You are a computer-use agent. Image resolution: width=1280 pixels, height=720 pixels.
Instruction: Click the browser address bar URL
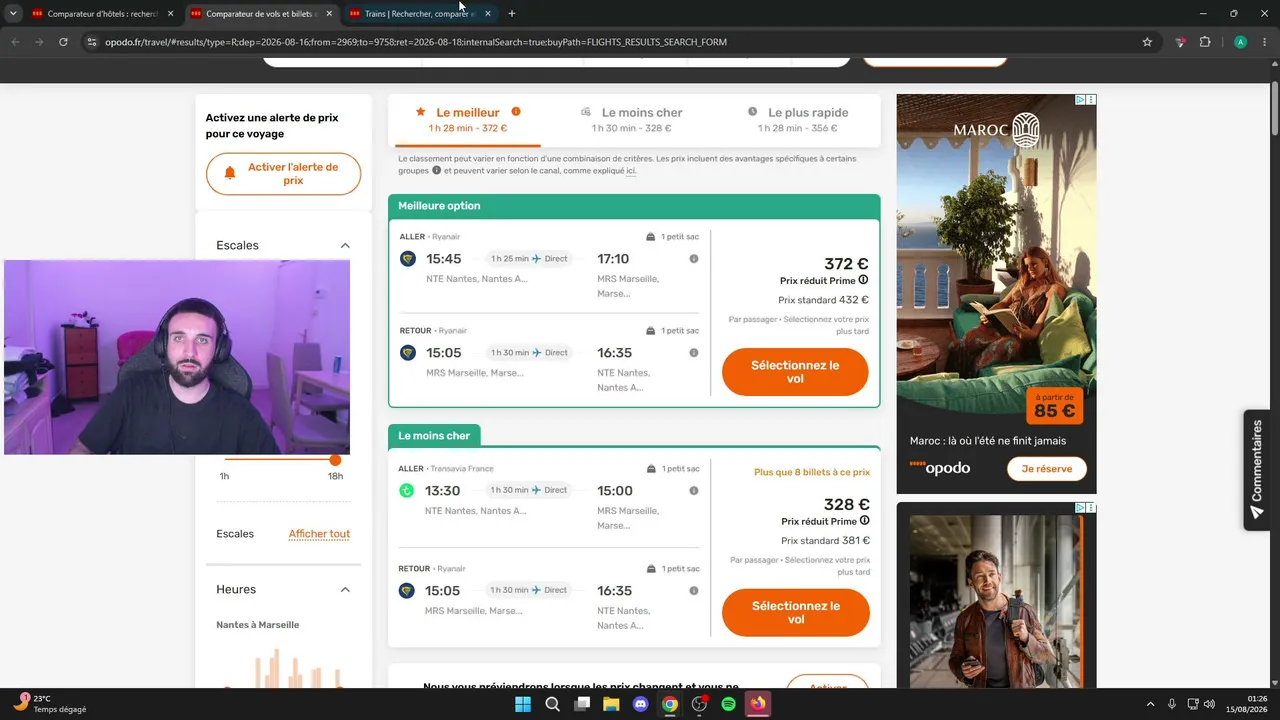click(416, 42)
